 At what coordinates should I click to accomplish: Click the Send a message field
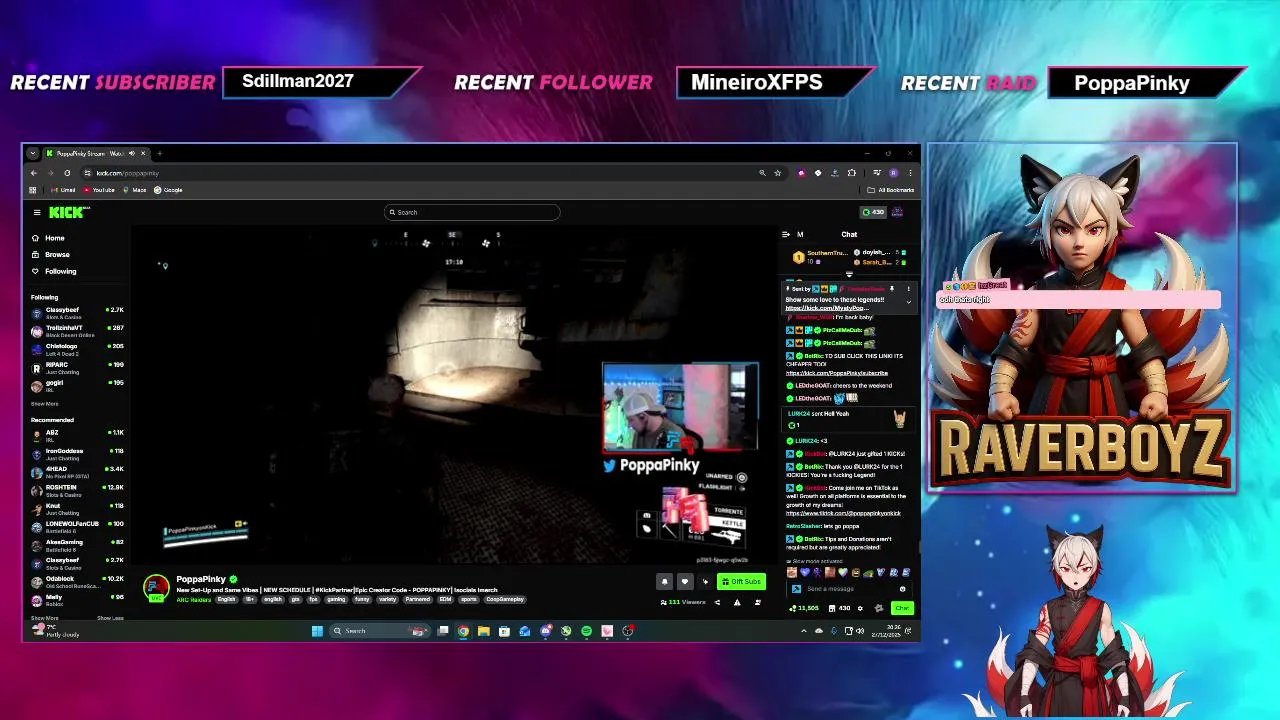coord(849,589)
